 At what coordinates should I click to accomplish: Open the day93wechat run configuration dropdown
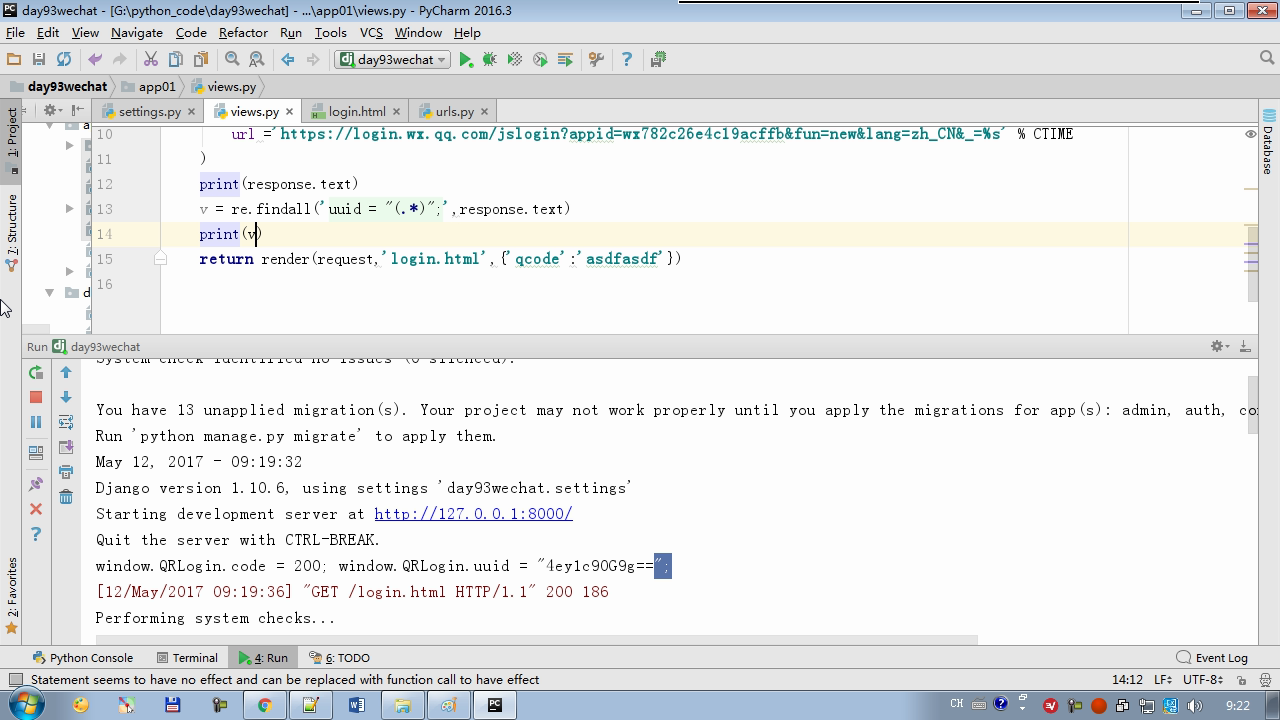tap(393, 60)
